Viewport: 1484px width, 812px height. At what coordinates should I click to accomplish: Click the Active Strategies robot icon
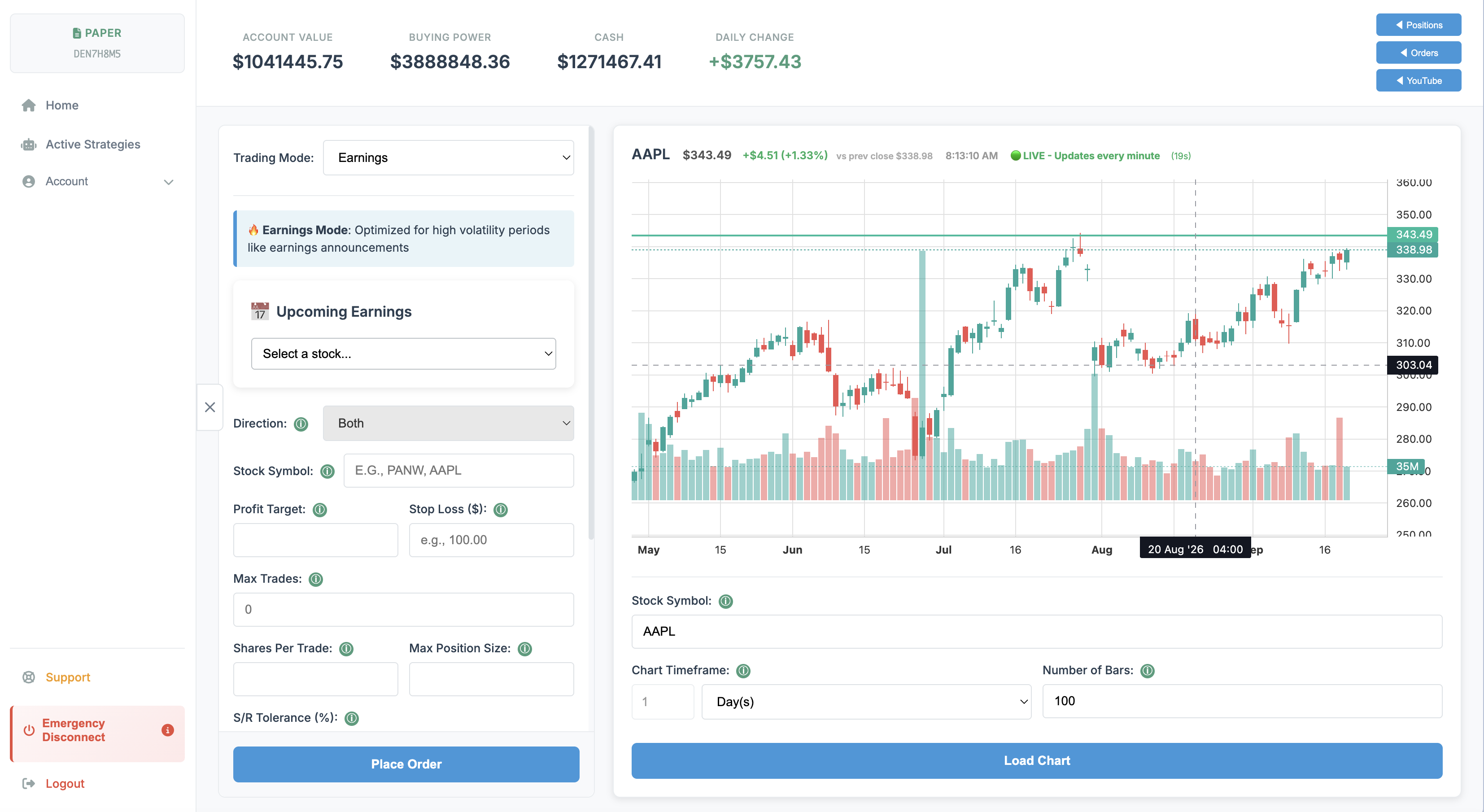point(29,144)
